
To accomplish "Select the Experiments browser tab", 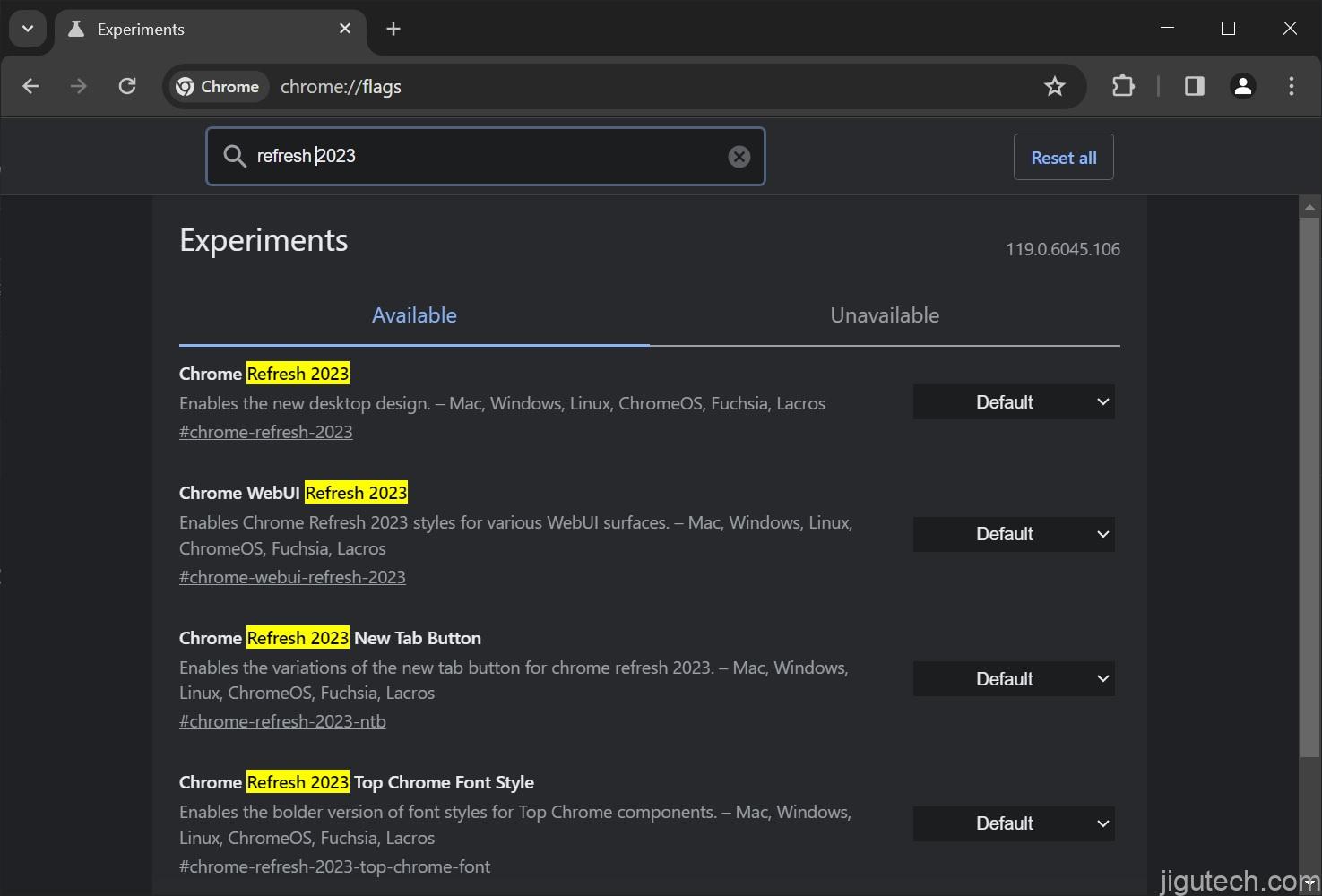I will click(211, 29).
